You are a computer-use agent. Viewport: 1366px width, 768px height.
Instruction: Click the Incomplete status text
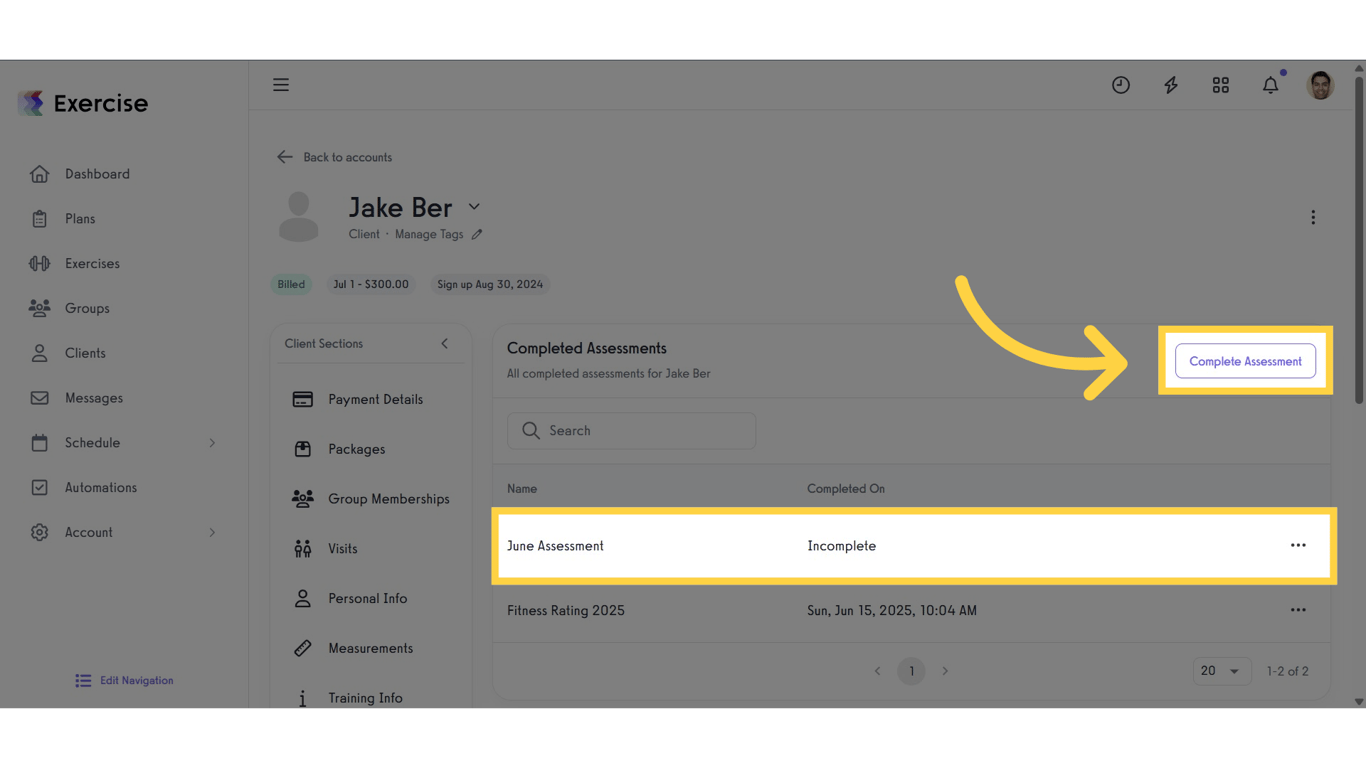coord(842,546)
